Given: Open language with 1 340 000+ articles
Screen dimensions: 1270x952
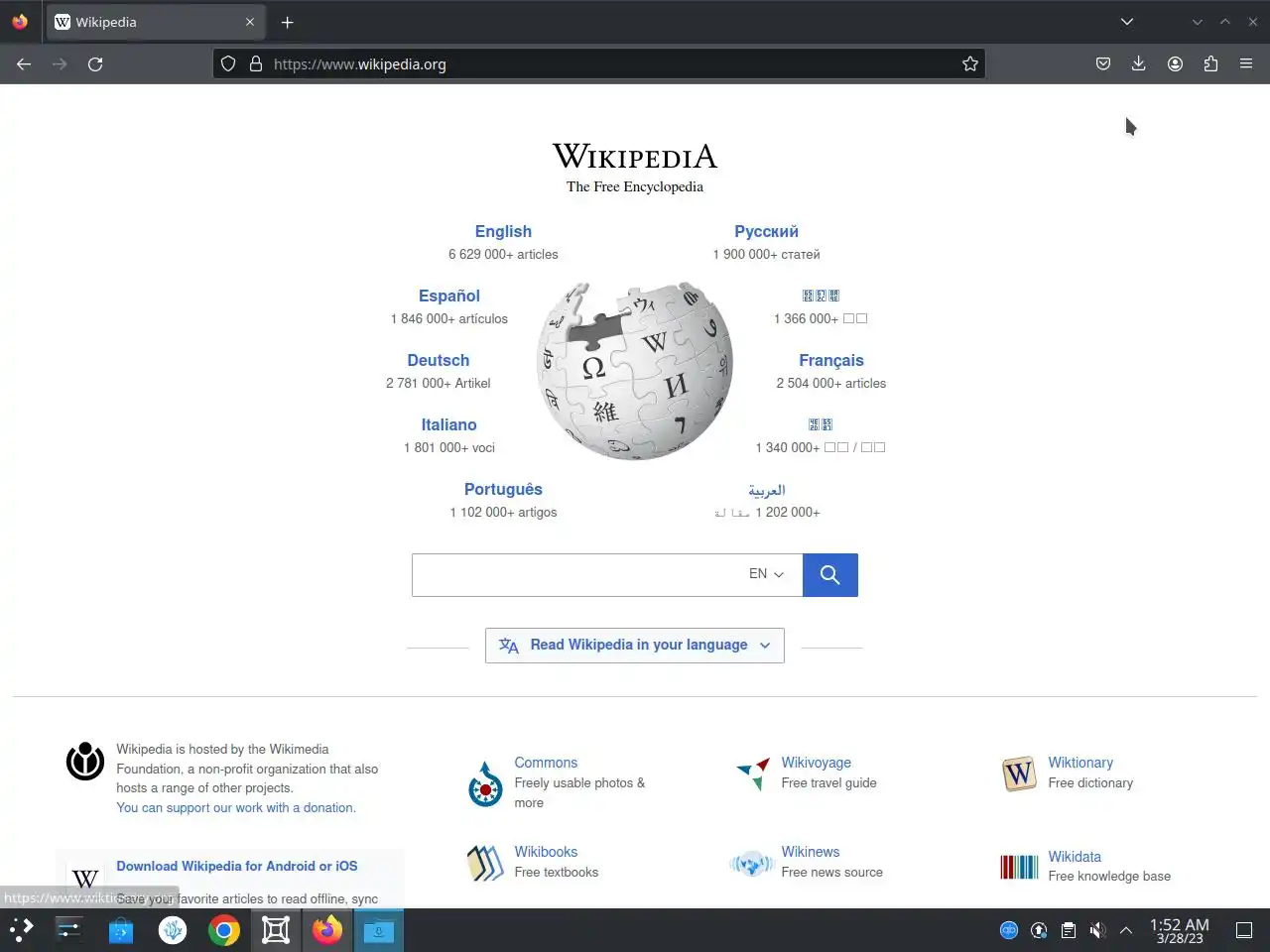Looking at the screenshot, I should (821, 424).
